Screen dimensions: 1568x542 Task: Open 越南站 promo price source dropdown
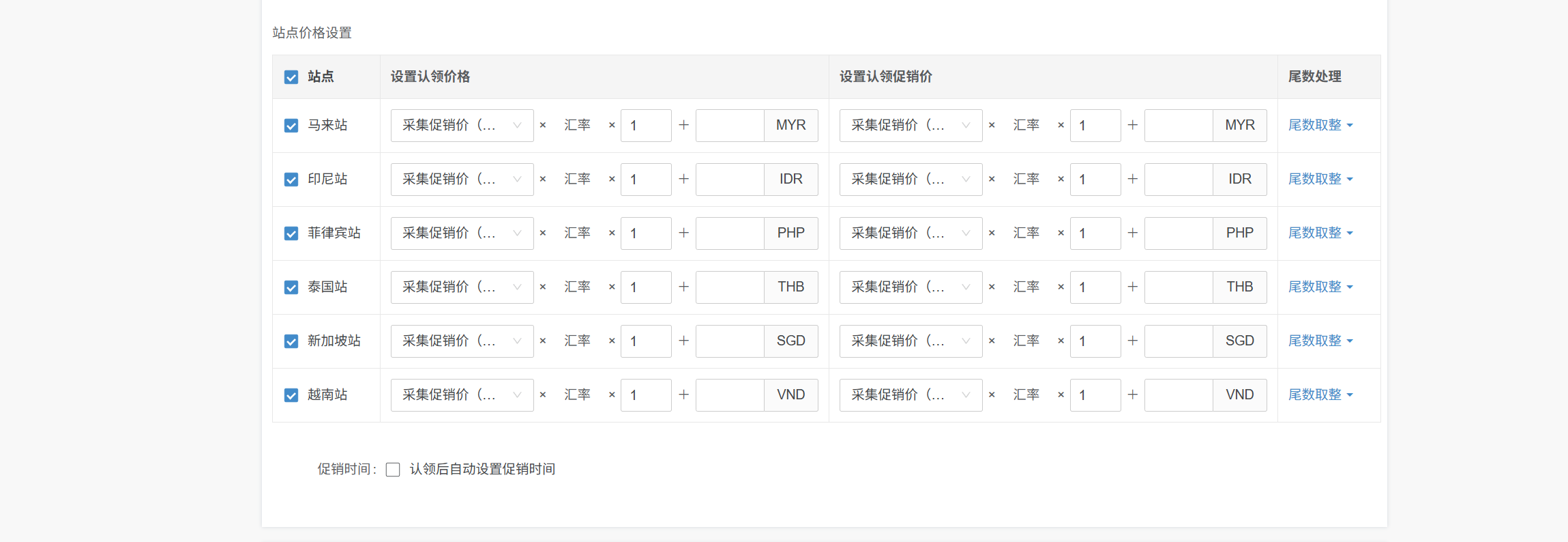tap(911, 395)
